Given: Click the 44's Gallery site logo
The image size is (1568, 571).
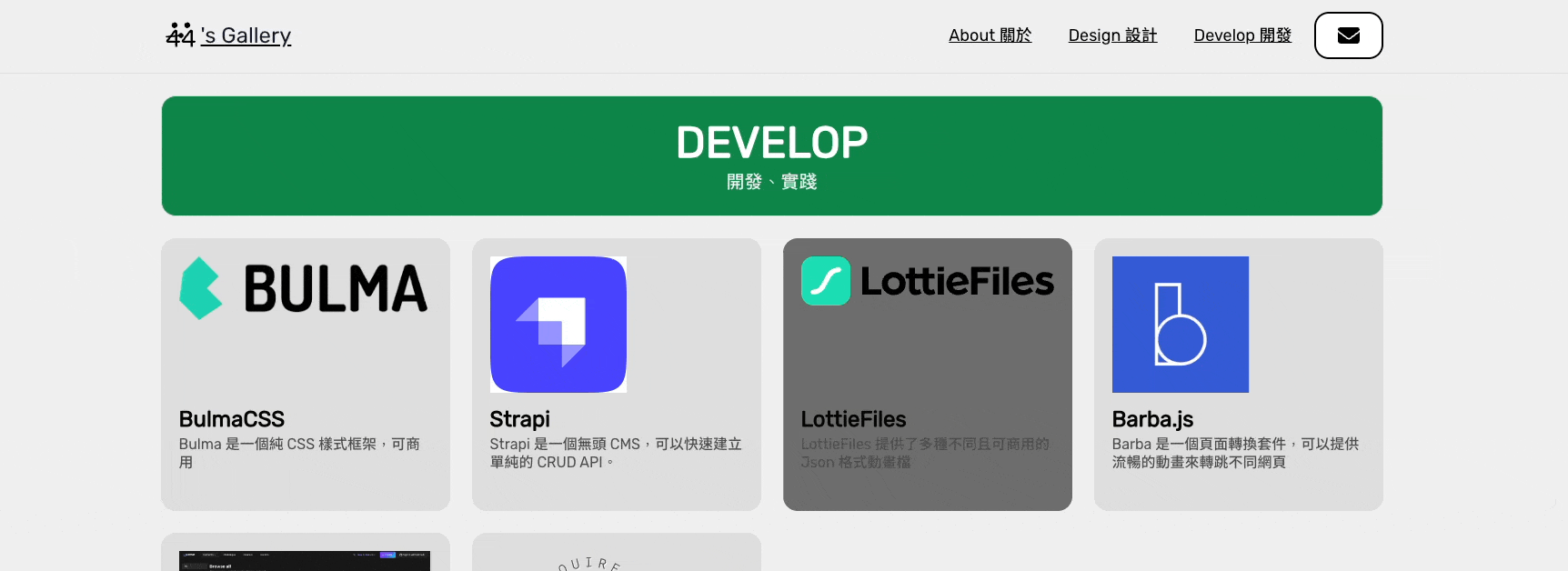Looking at the screenshot, I should pos(228,35).
